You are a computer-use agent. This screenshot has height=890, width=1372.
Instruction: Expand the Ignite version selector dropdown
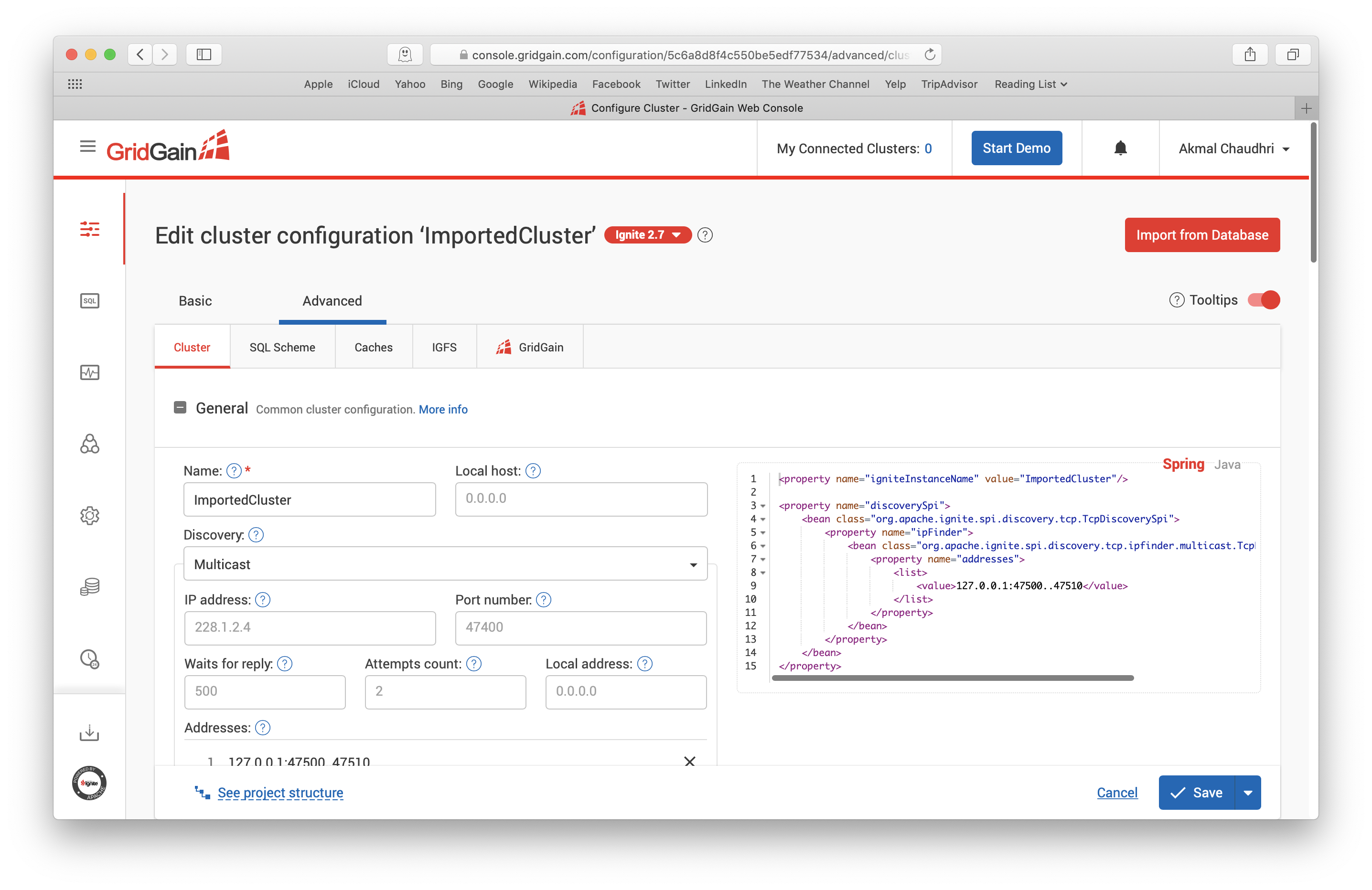click(x=647, y=235)
